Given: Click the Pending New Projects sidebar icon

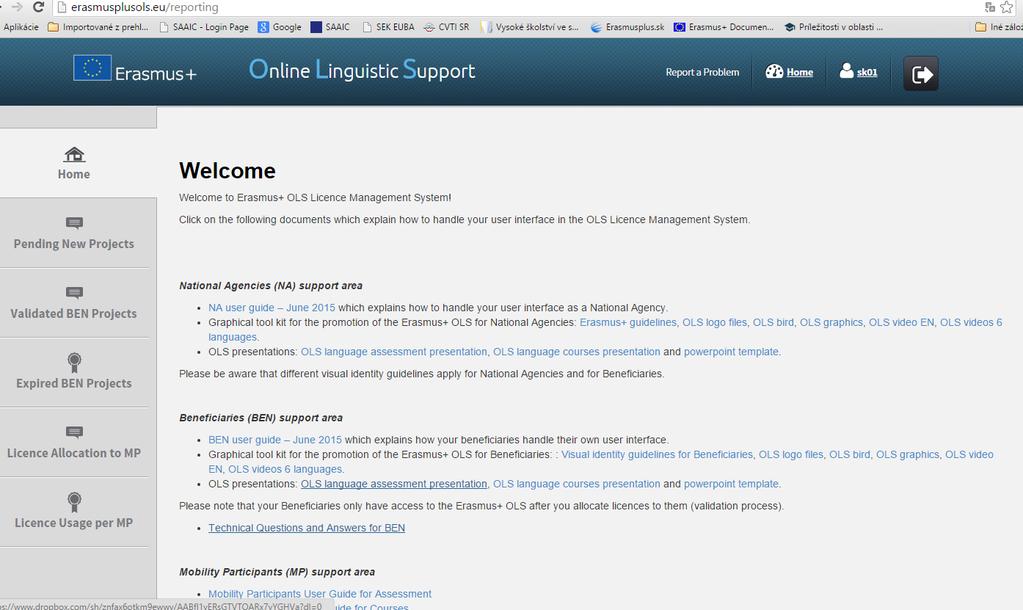Looking at the screenshot, I should 74,223.
